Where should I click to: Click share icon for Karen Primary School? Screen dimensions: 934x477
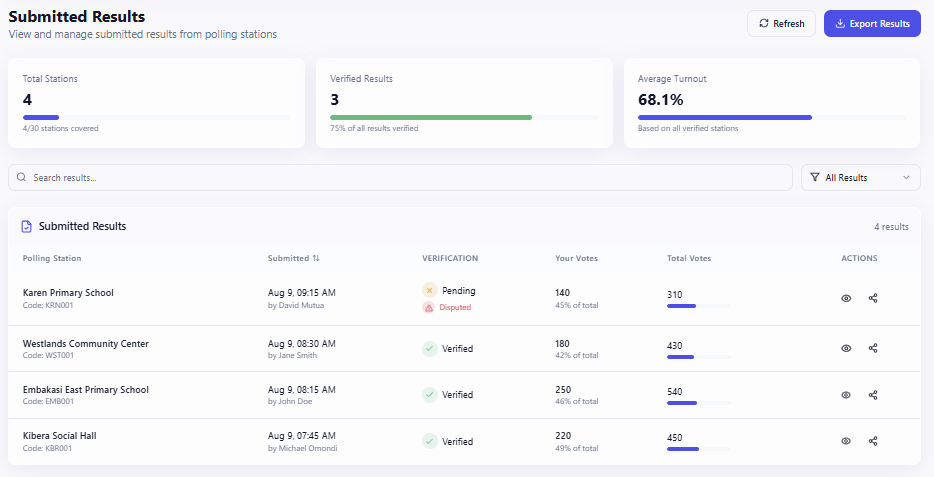coord(873,298)
